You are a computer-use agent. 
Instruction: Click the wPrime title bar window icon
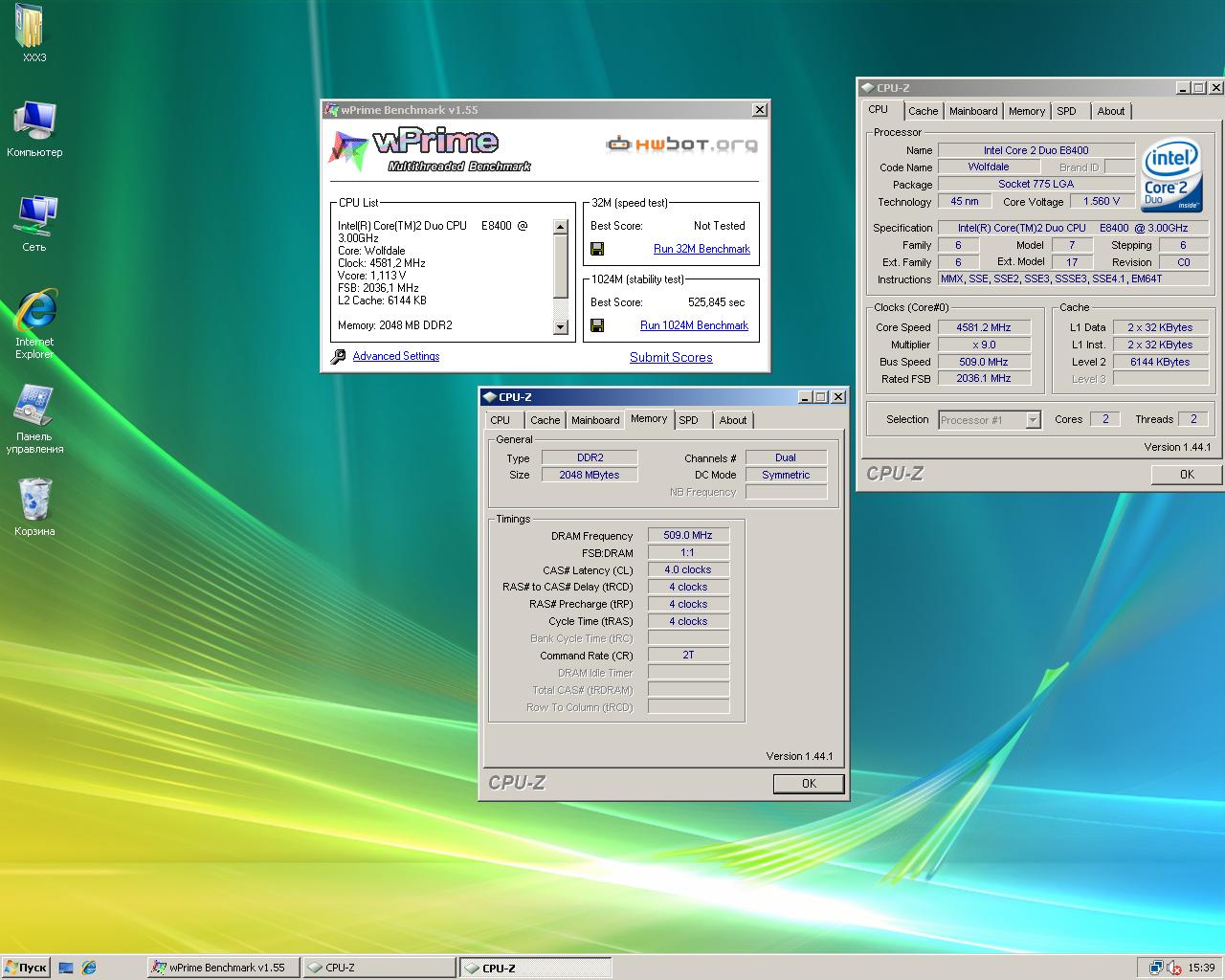pos(332,109)
